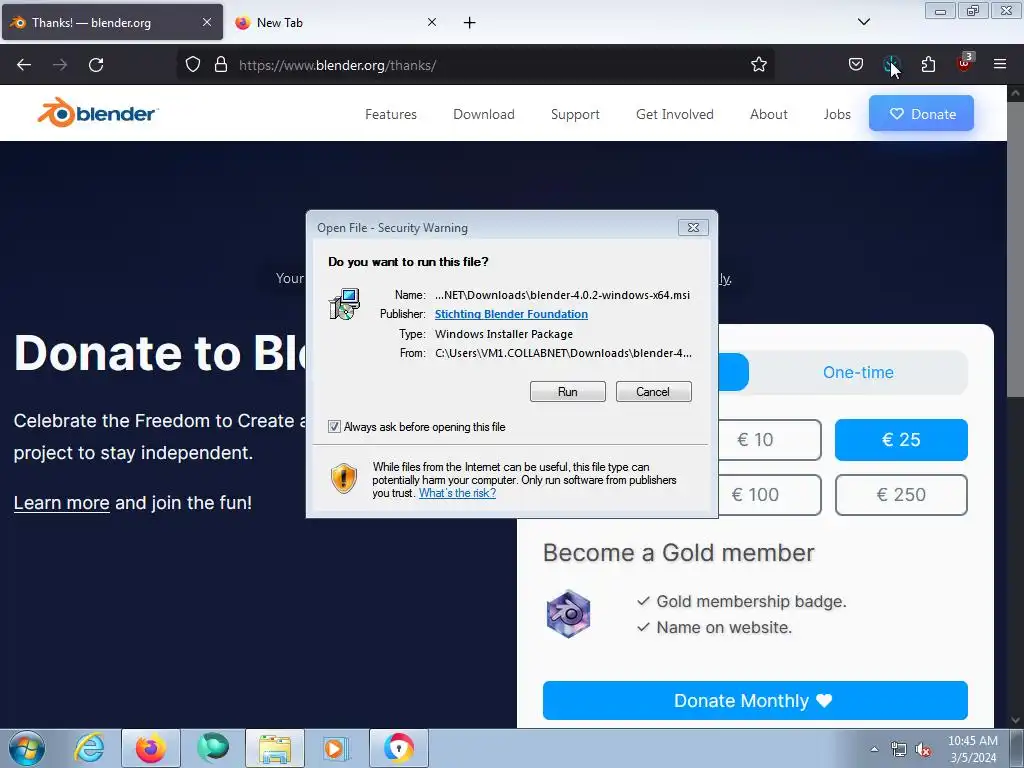Open the media player taskbar icon
Screen dimensions: 1024x768
(x=337, y=748)
